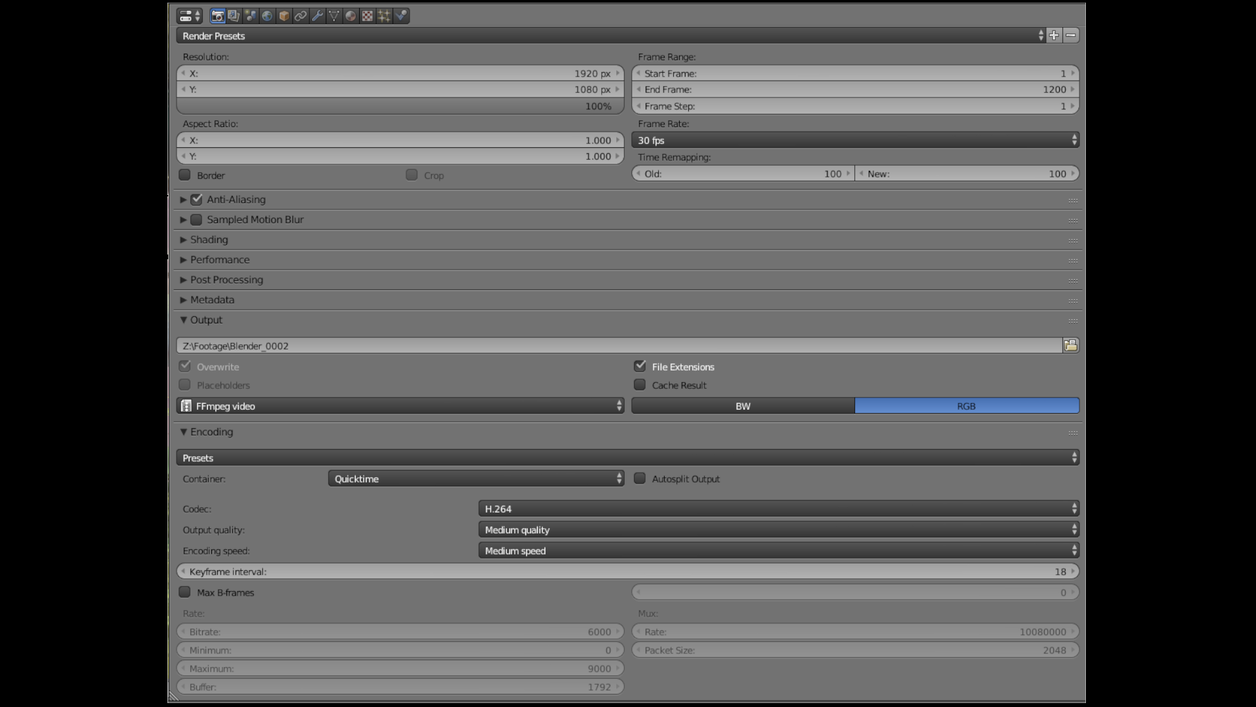Enable the Cache Result checkbox
The height and width of the screenshot is (707, 1256).
pos(640,385)
